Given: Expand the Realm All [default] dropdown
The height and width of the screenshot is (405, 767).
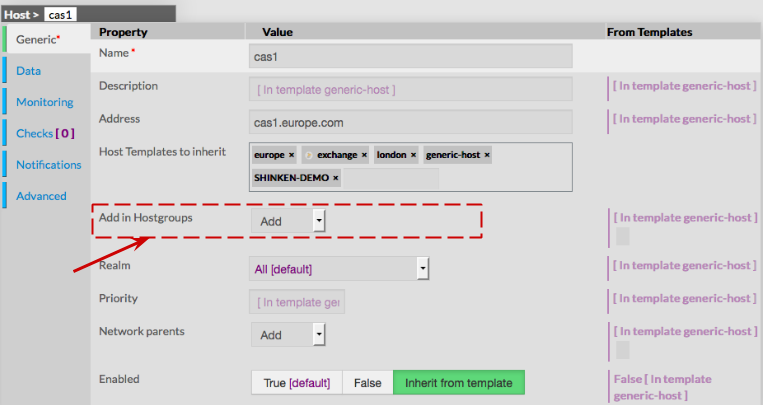Looking at the screenshot, I should tap(423, 269).
